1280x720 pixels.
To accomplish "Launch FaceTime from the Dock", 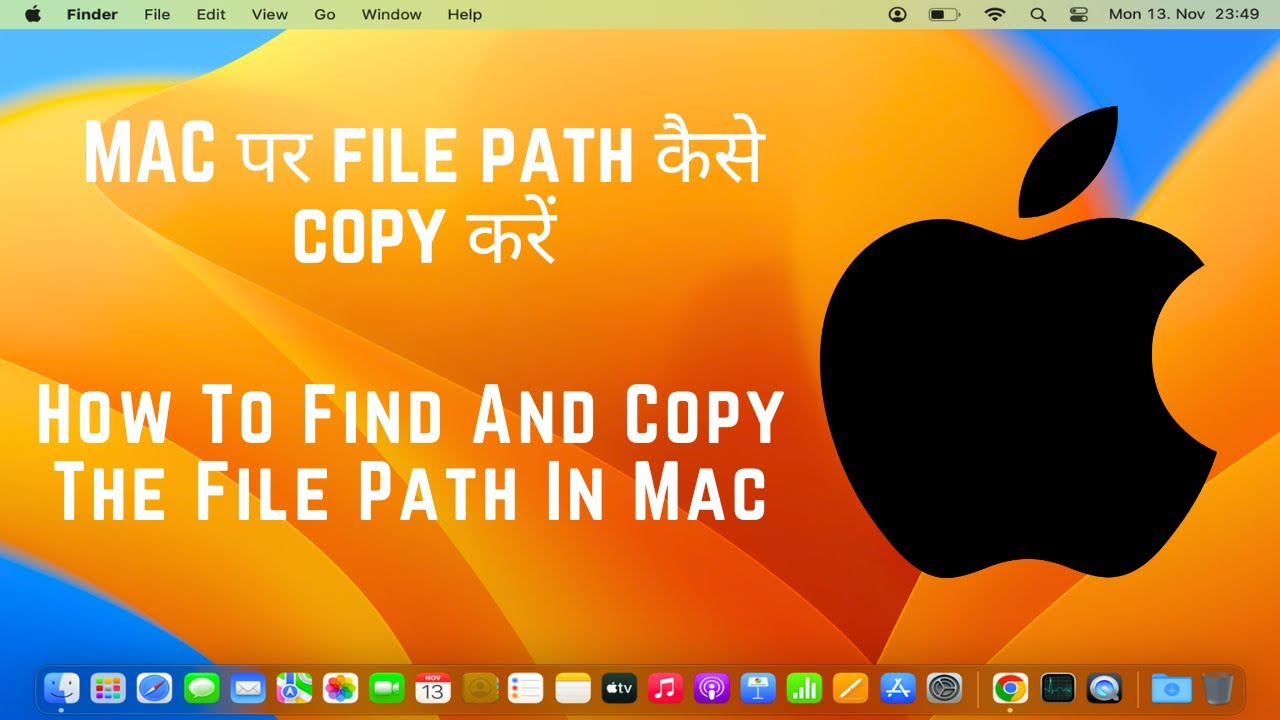I will [386, 688].
